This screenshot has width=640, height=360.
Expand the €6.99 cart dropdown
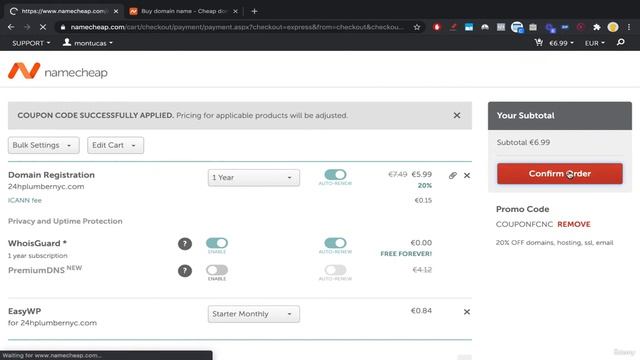click(x=561, y=43)
